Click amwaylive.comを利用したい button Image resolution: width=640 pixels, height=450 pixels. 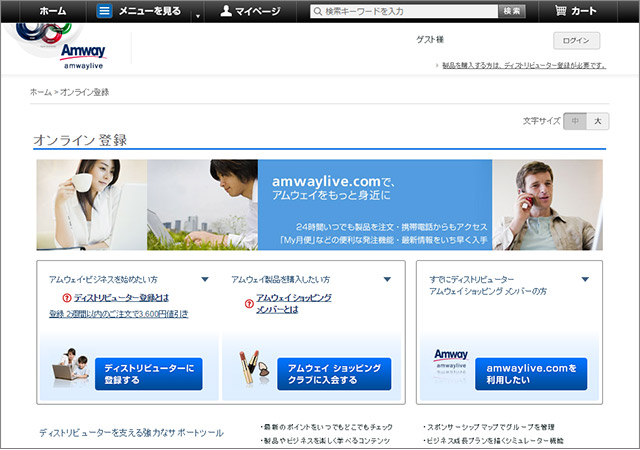(x=531, y=374)
